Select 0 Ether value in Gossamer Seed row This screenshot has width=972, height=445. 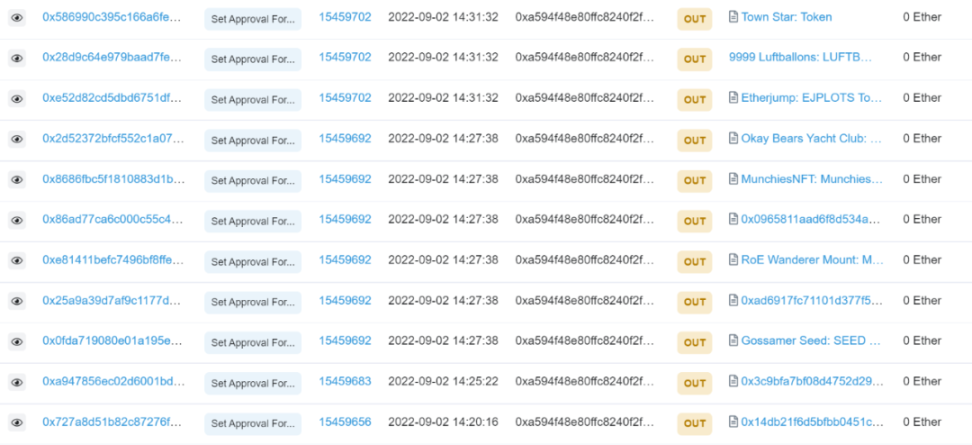point(922,341)
